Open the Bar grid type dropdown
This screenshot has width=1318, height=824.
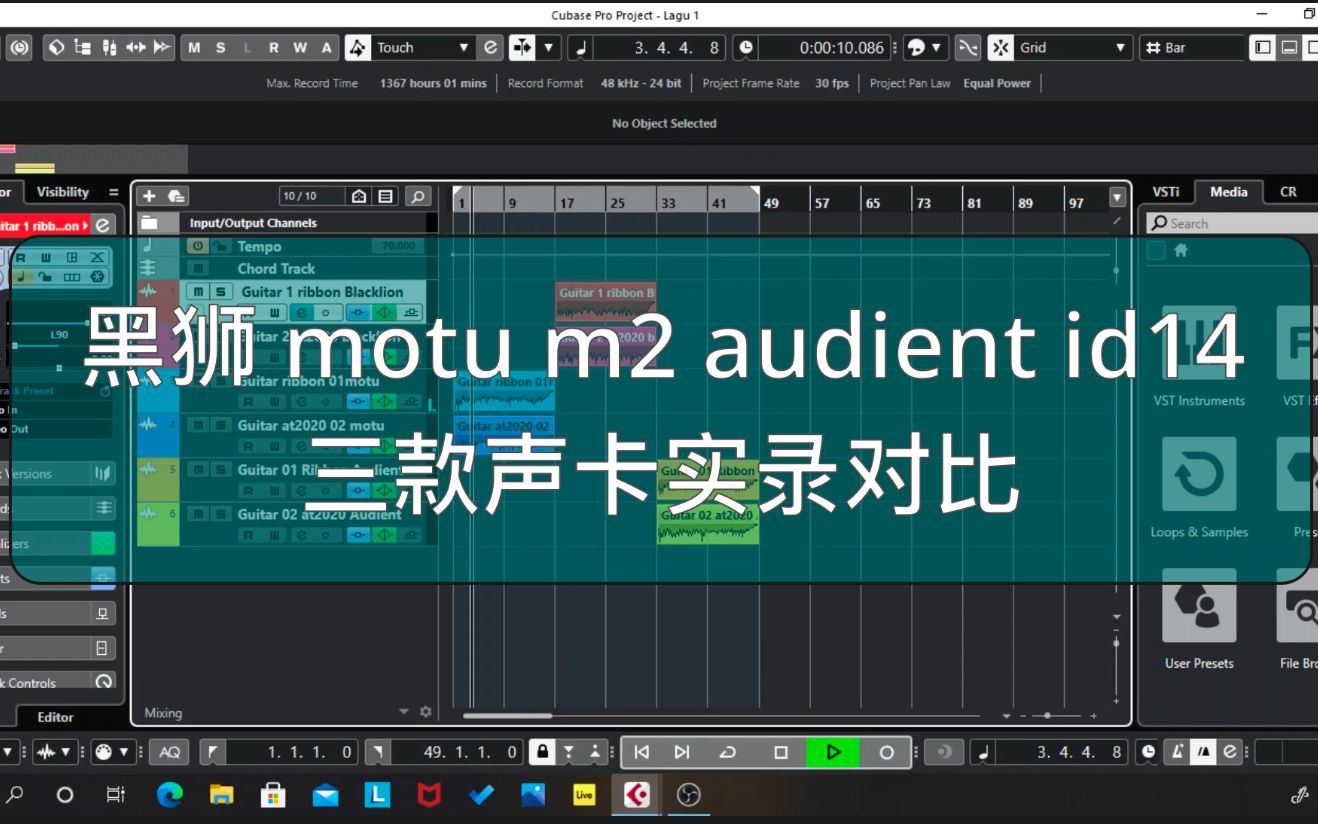click(1192, 47)
